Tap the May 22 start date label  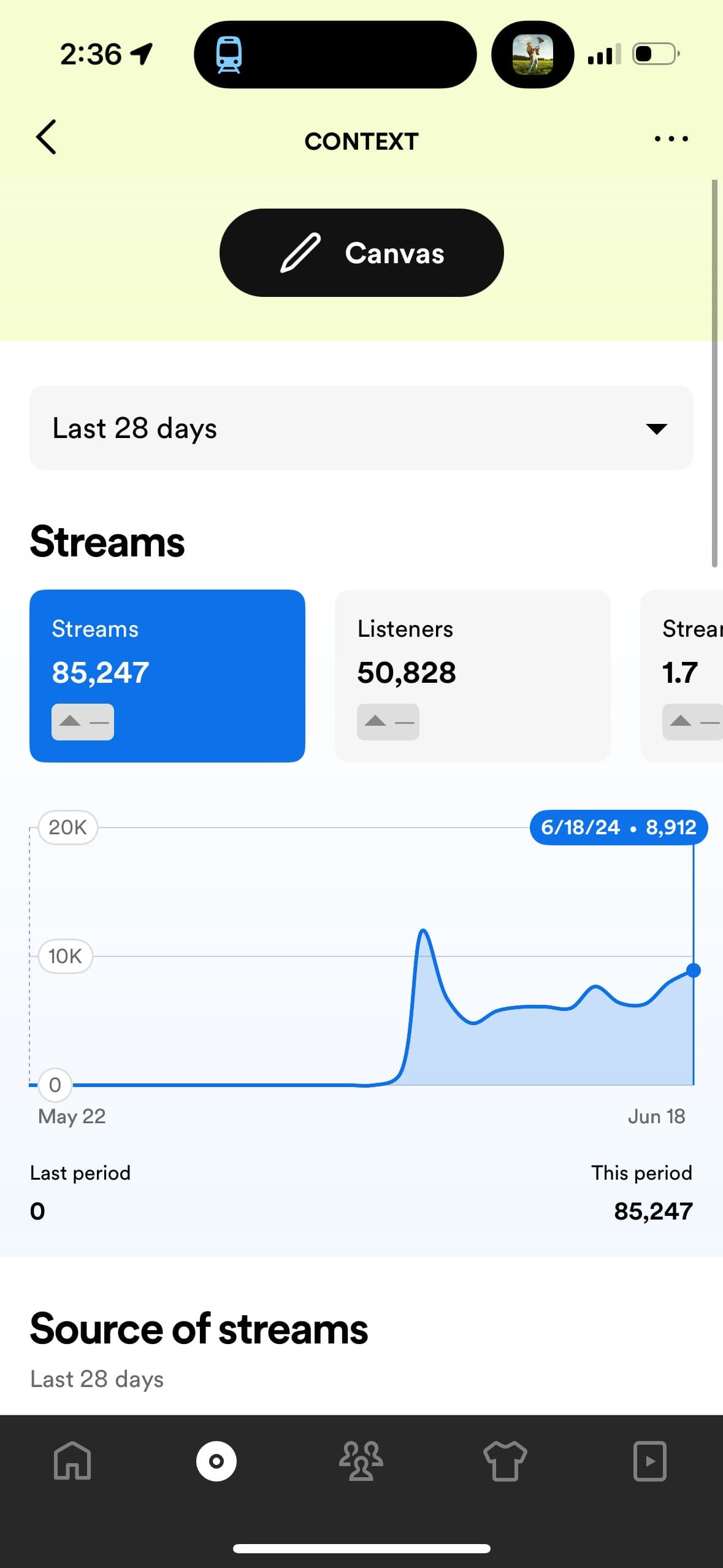[72, 1116]
